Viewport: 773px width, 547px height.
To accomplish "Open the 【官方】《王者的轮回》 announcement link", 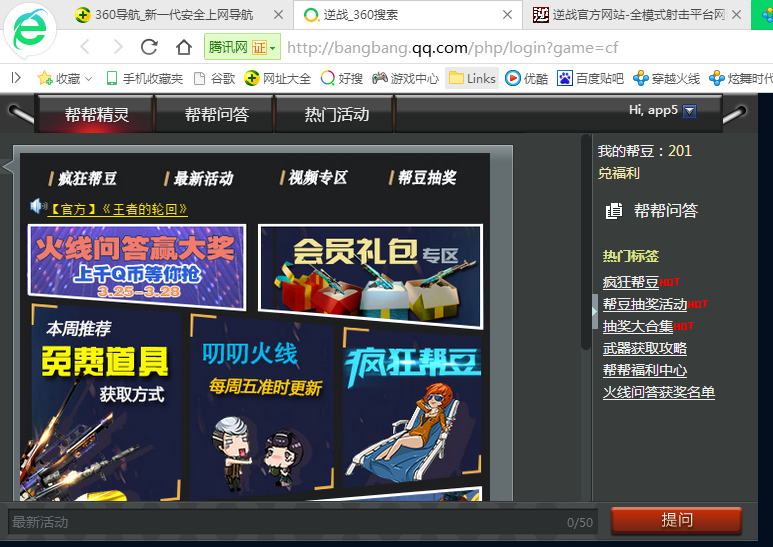I will click(117, 209).
